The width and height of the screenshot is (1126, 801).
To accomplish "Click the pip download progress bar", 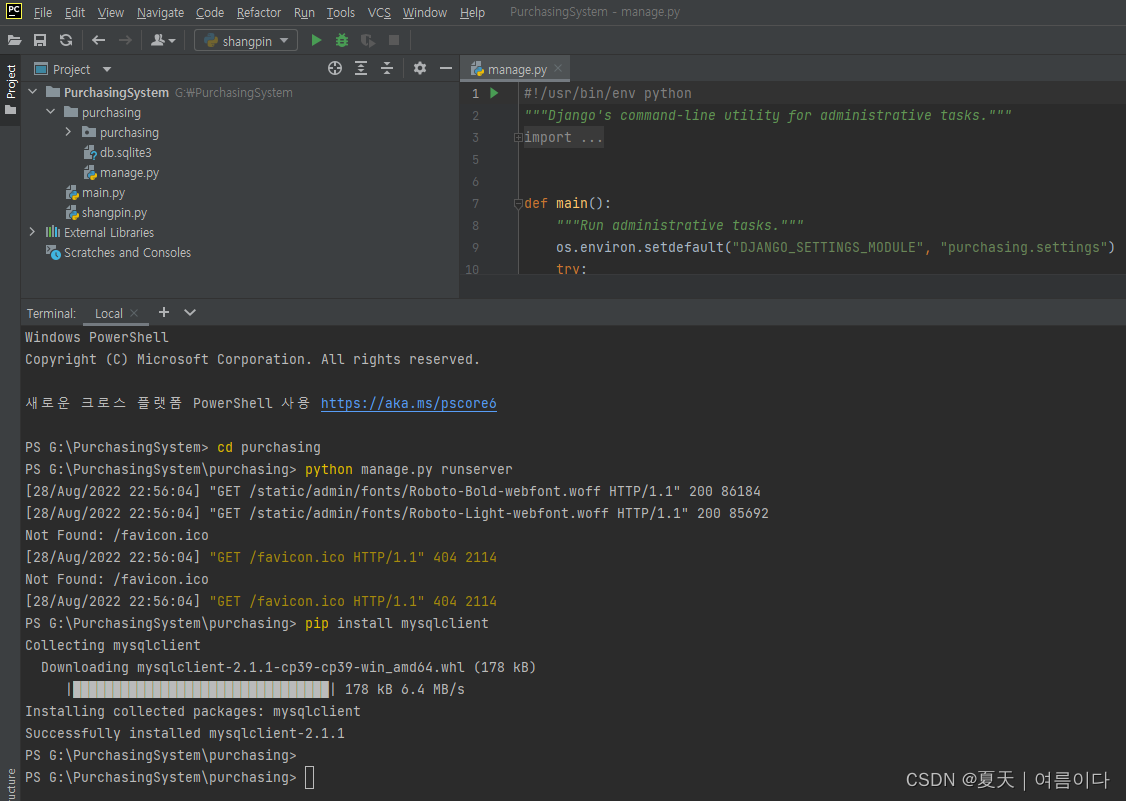I will point(199,689).
